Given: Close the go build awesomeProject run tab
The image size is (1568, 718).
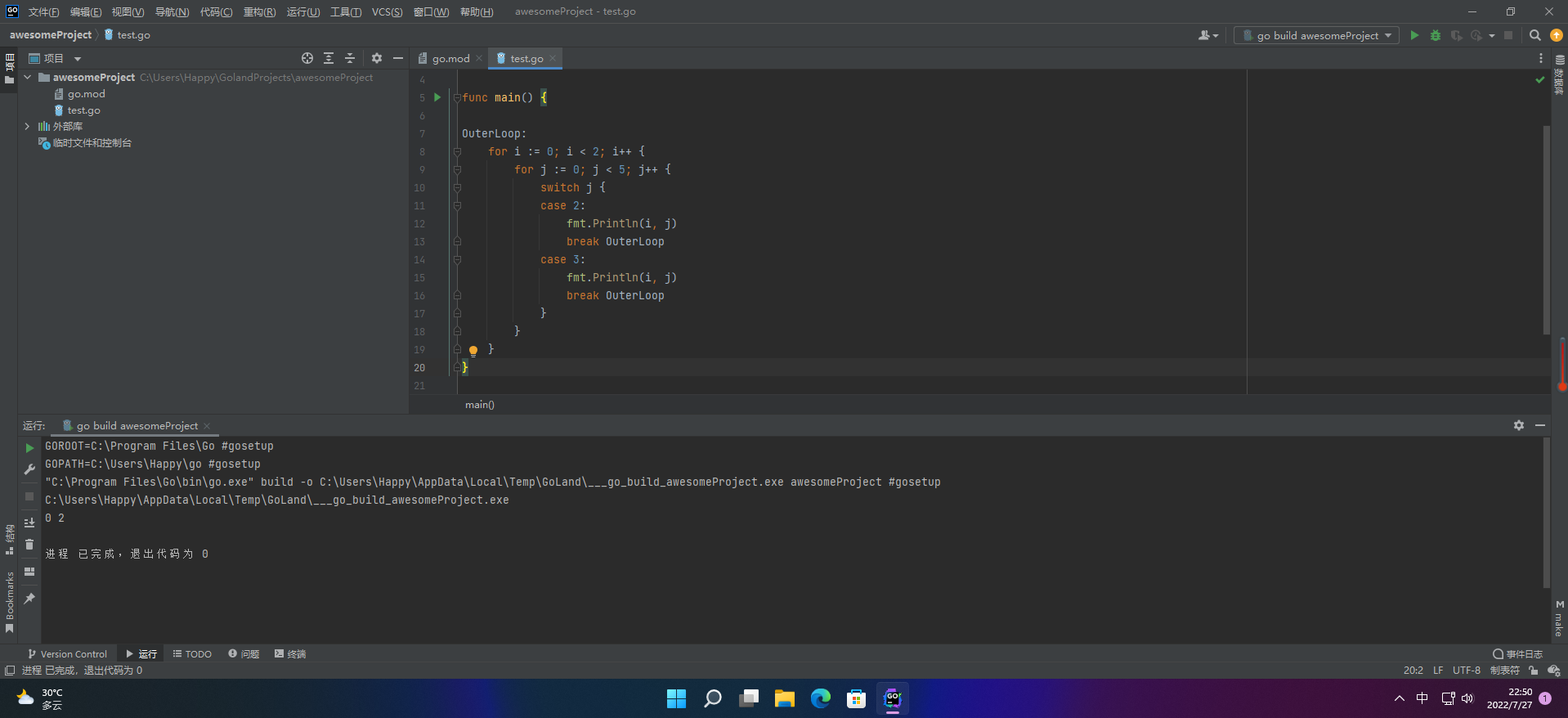Looking at the screenshot, I should pos(207,426).
